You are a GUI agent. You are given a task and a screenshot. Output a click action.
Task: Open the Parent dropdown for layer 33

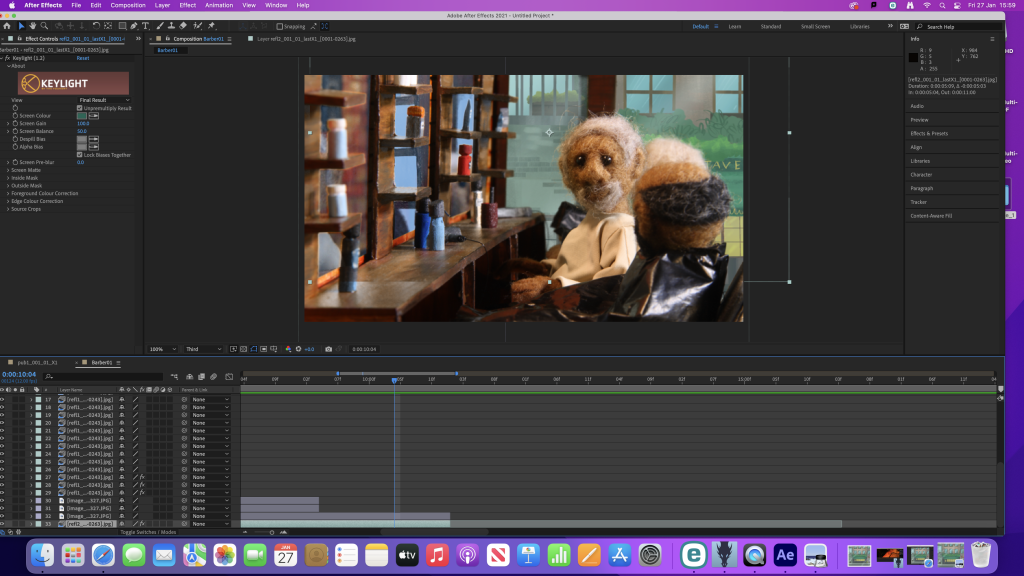tap(210, 524)
